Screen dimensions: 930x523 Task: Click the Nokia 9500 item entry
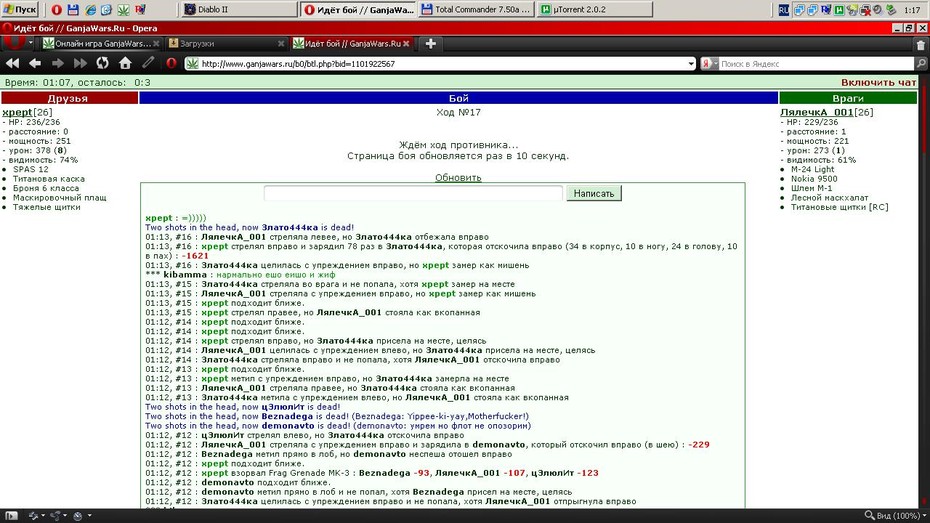814,178
